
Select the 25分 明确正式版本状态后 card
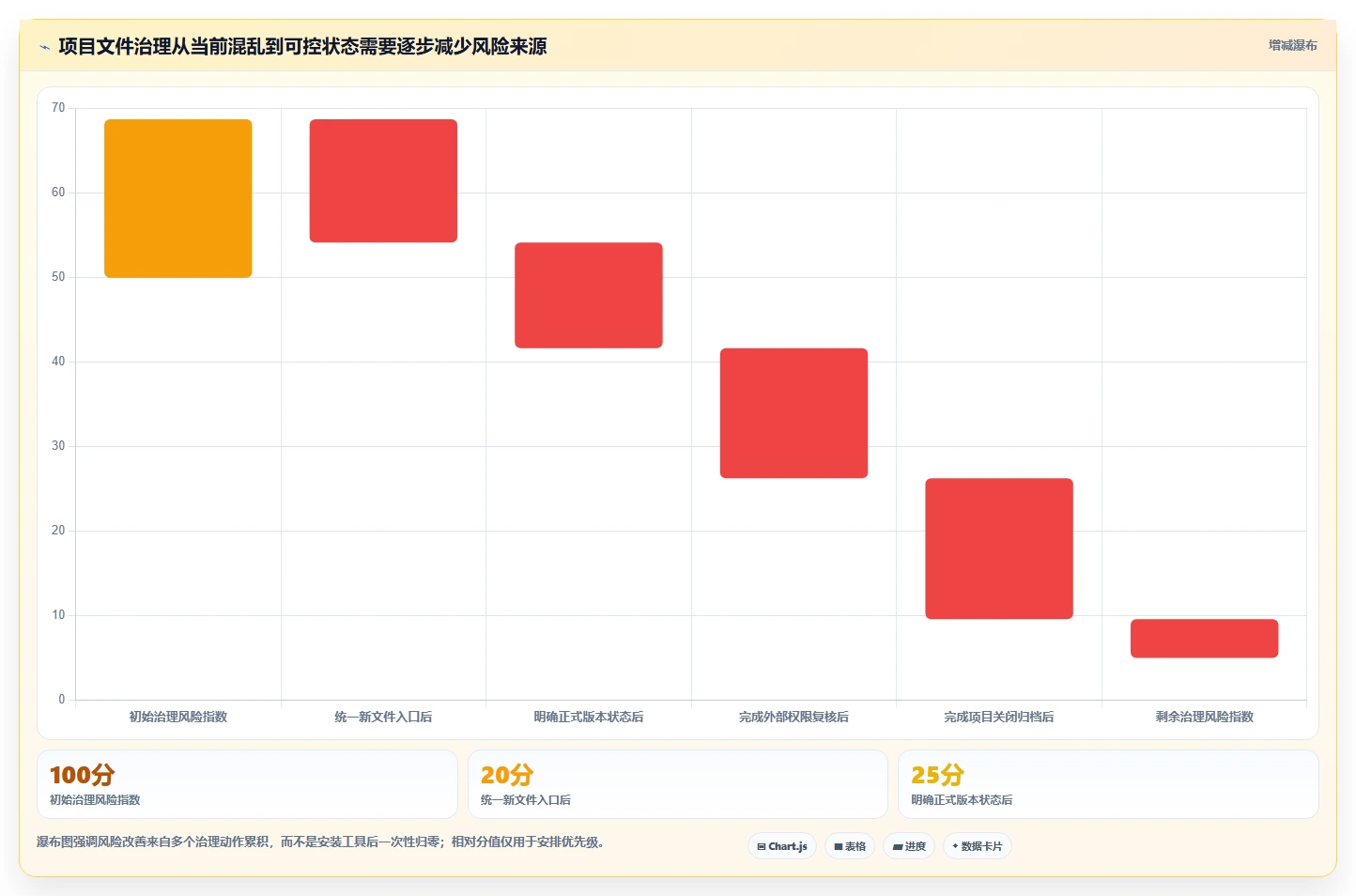pos(1108,784)
